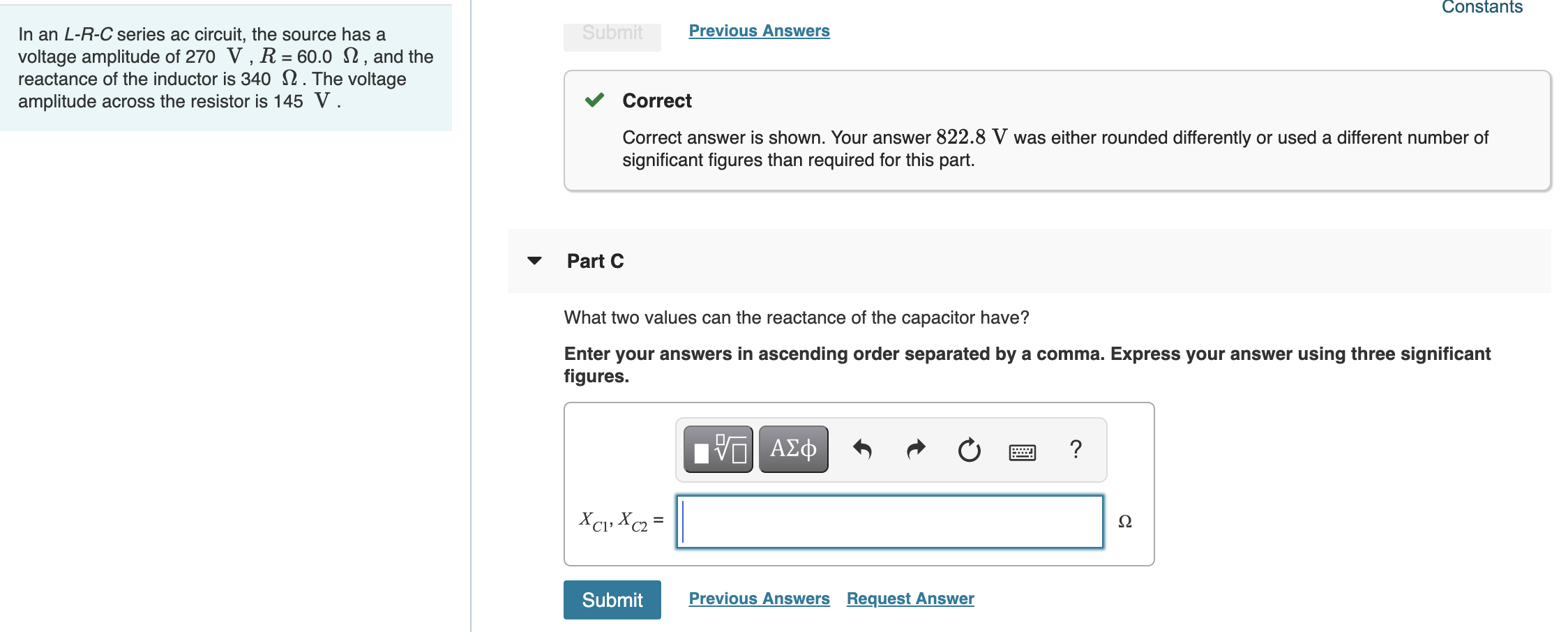Click the undo arrow in equation toolbar
Image resolution: width=1568 pixels, height=632 pixels.
[x=864, y=449]
